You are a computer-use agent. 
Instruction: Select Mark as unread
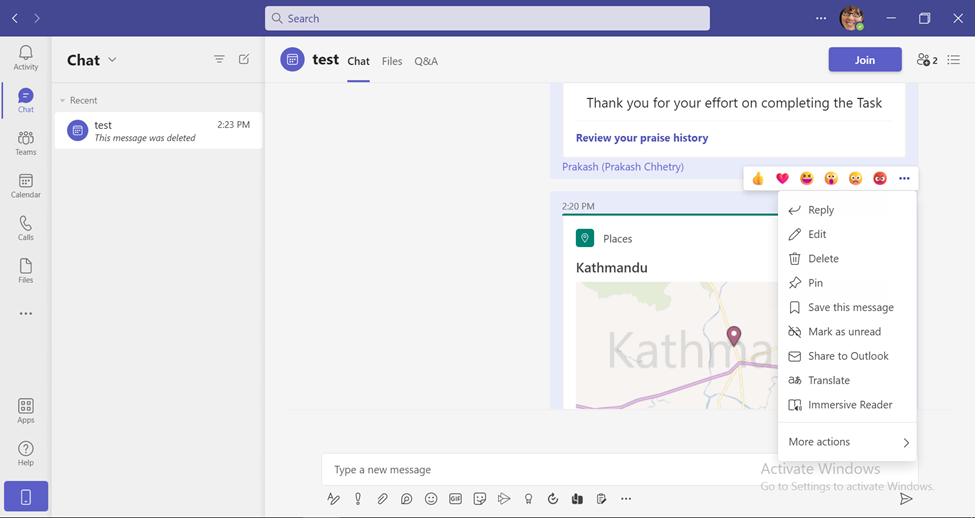click(847, 331)
